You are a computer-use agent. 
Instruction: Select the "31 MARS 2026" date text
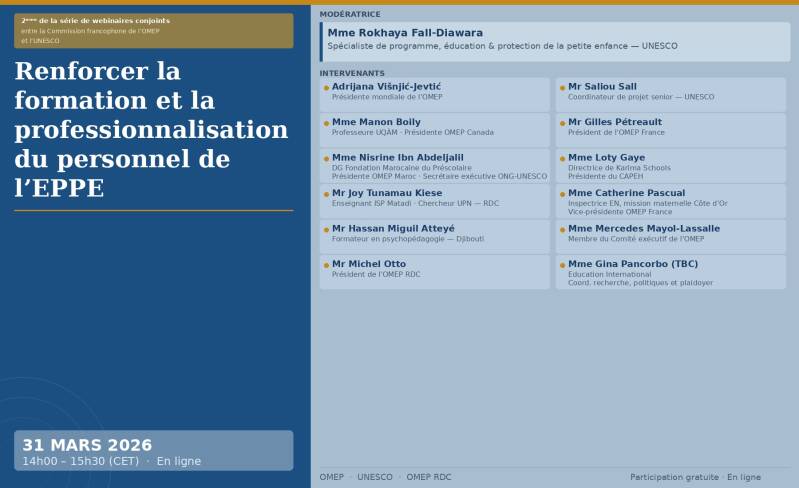point(87,445)
